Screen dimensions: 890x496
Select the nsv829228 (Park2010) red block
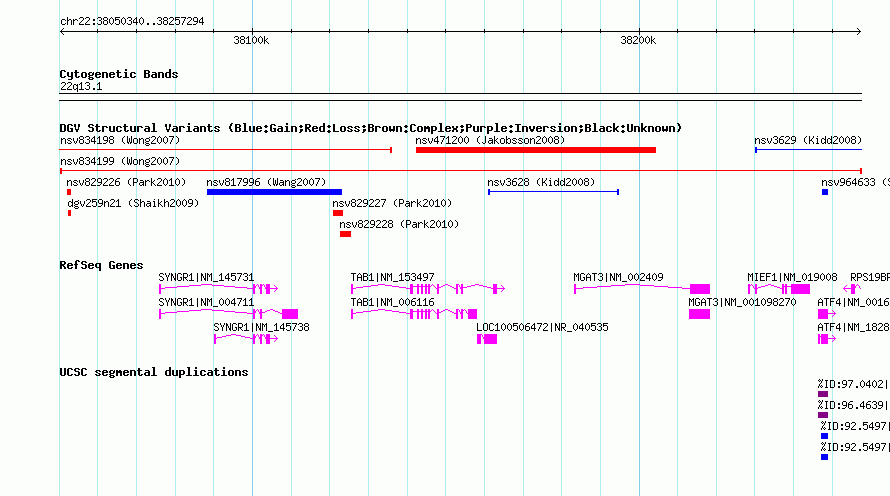click(x=345, y=234)
